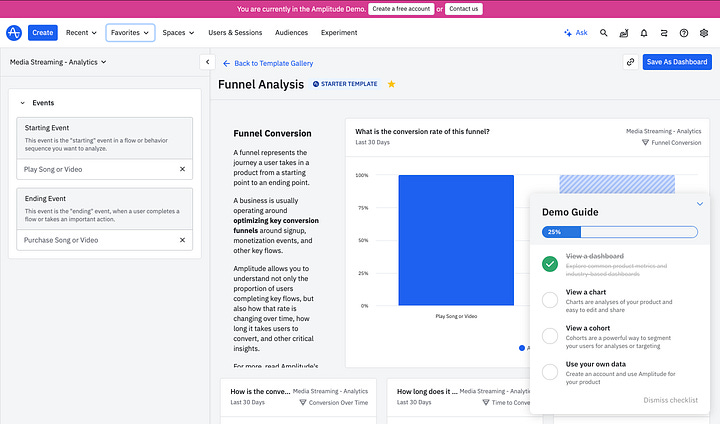Screen dimensions: 720x424
Task: Click the View a chart guide step
Action: (x=619, y=300)
